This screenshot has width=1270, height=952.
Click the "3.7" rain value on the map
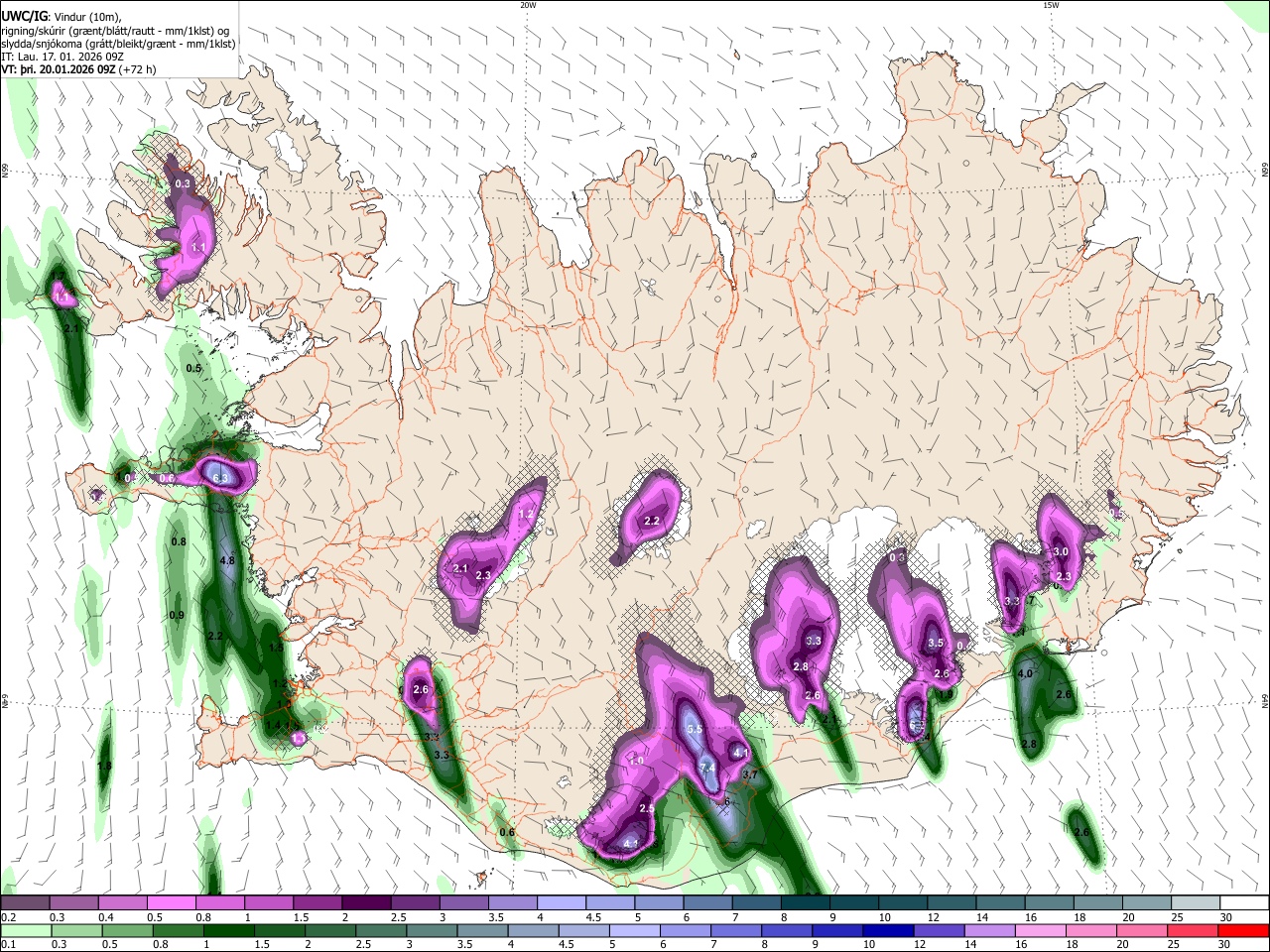[x=750, y=775]
